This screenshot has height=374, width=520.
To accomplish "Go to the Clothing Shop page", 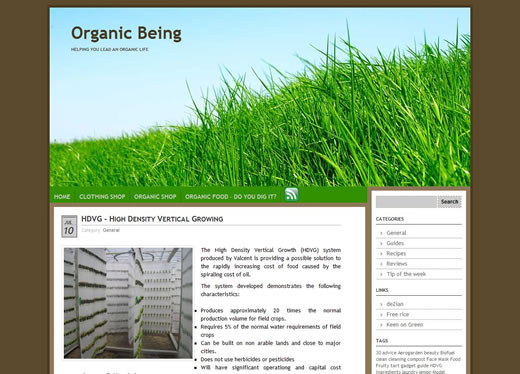I will [102, 197].
